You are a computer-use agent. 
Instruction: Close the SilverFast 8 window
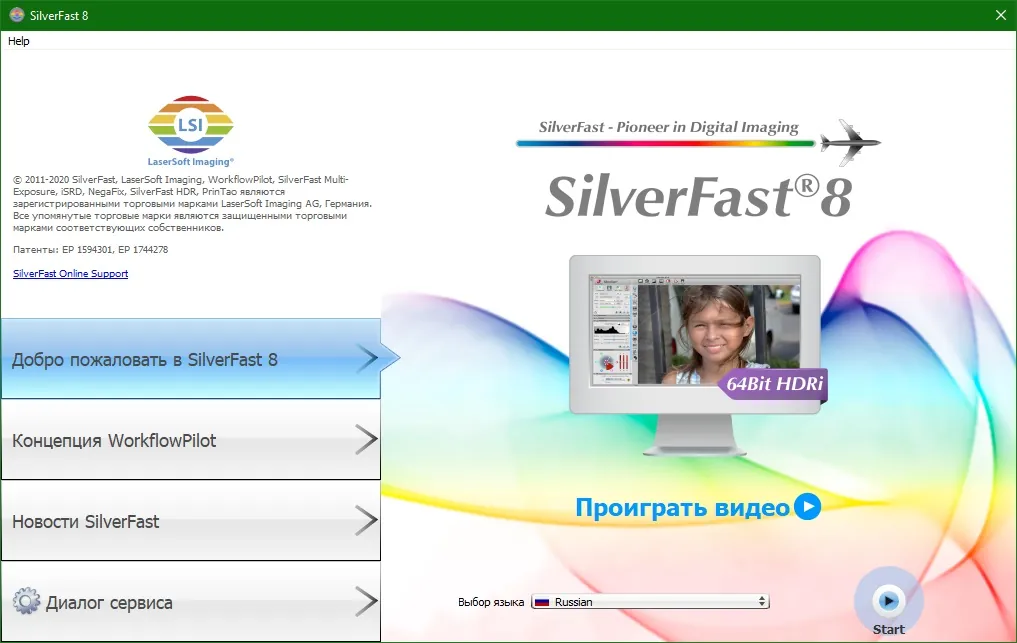1001,15
